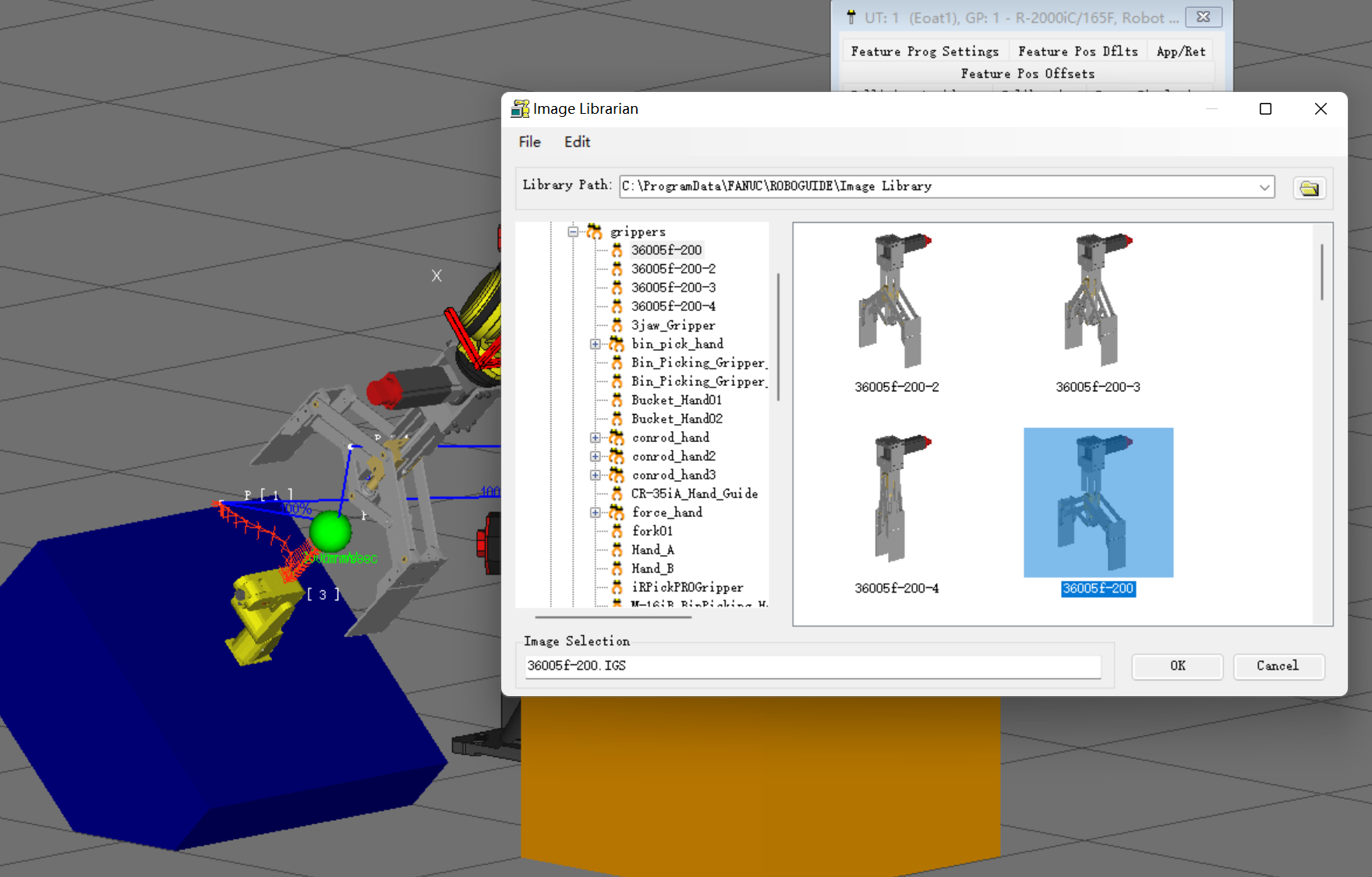Select 36005f-200-4 in the tree

[674, 306]
